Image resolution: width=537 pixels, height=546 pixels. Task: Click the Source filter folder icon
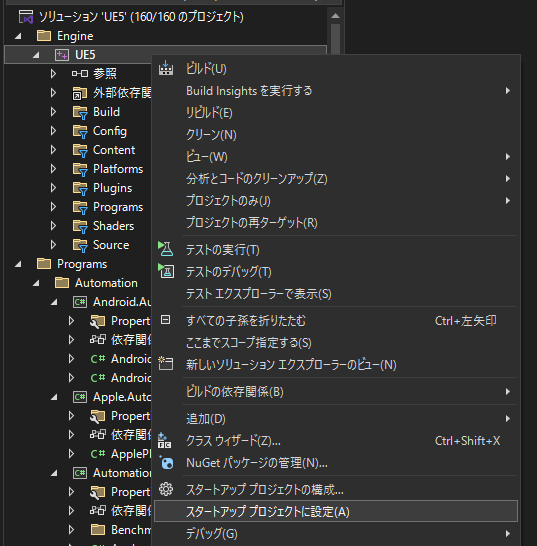[x=80, y=245]
